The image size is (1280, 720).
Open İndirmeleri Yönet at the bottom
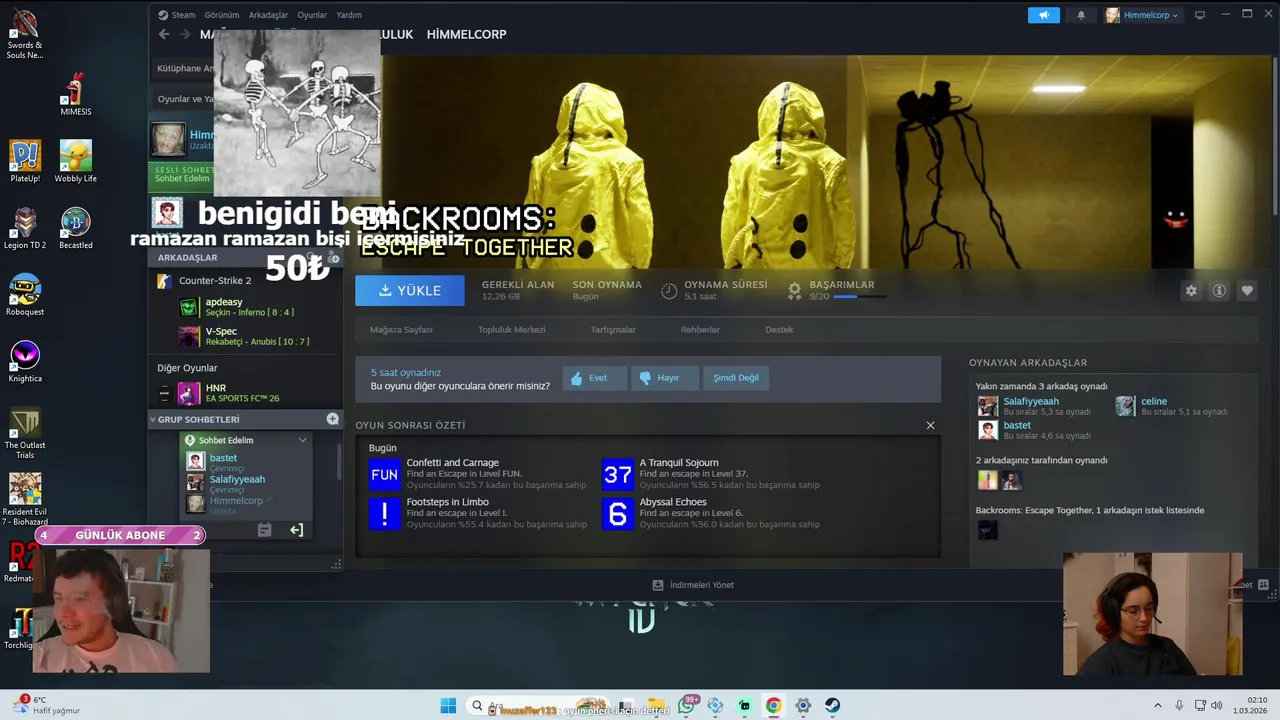pos(693,585)
